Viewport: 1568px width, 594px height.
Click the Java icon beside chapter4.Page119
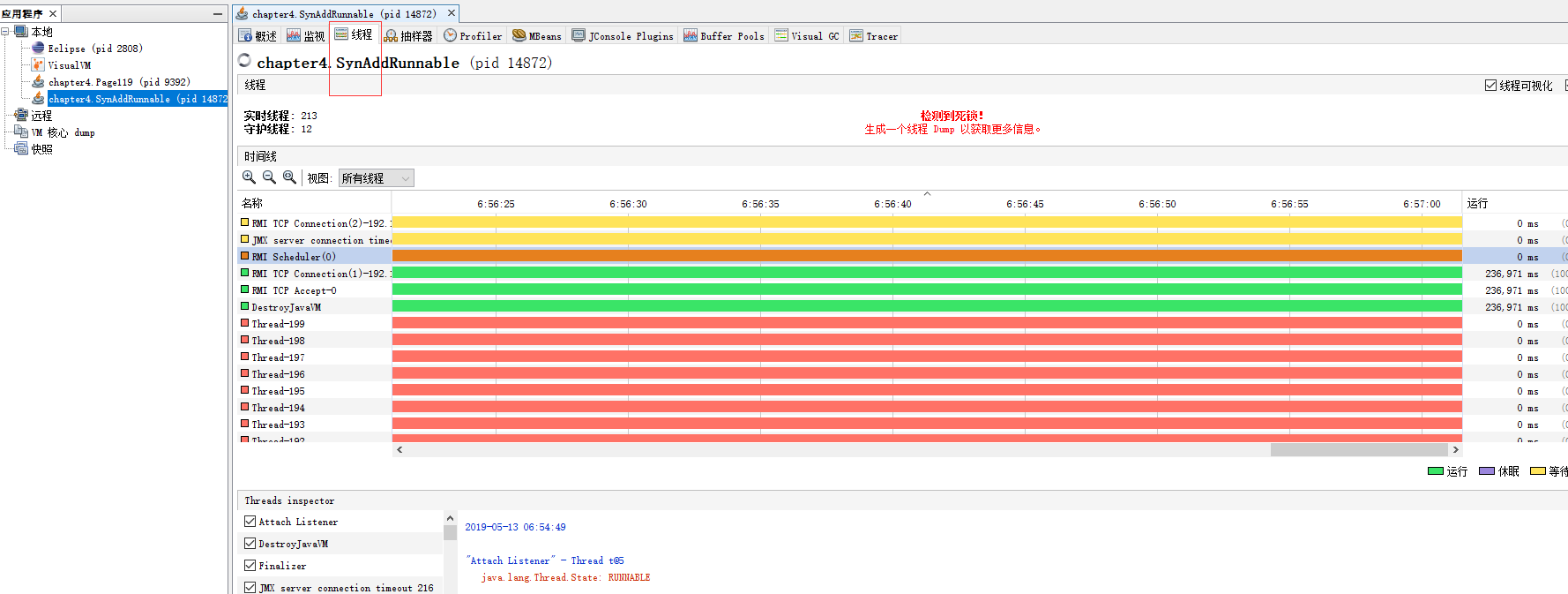pyautogui.click(x=38, y=82)
